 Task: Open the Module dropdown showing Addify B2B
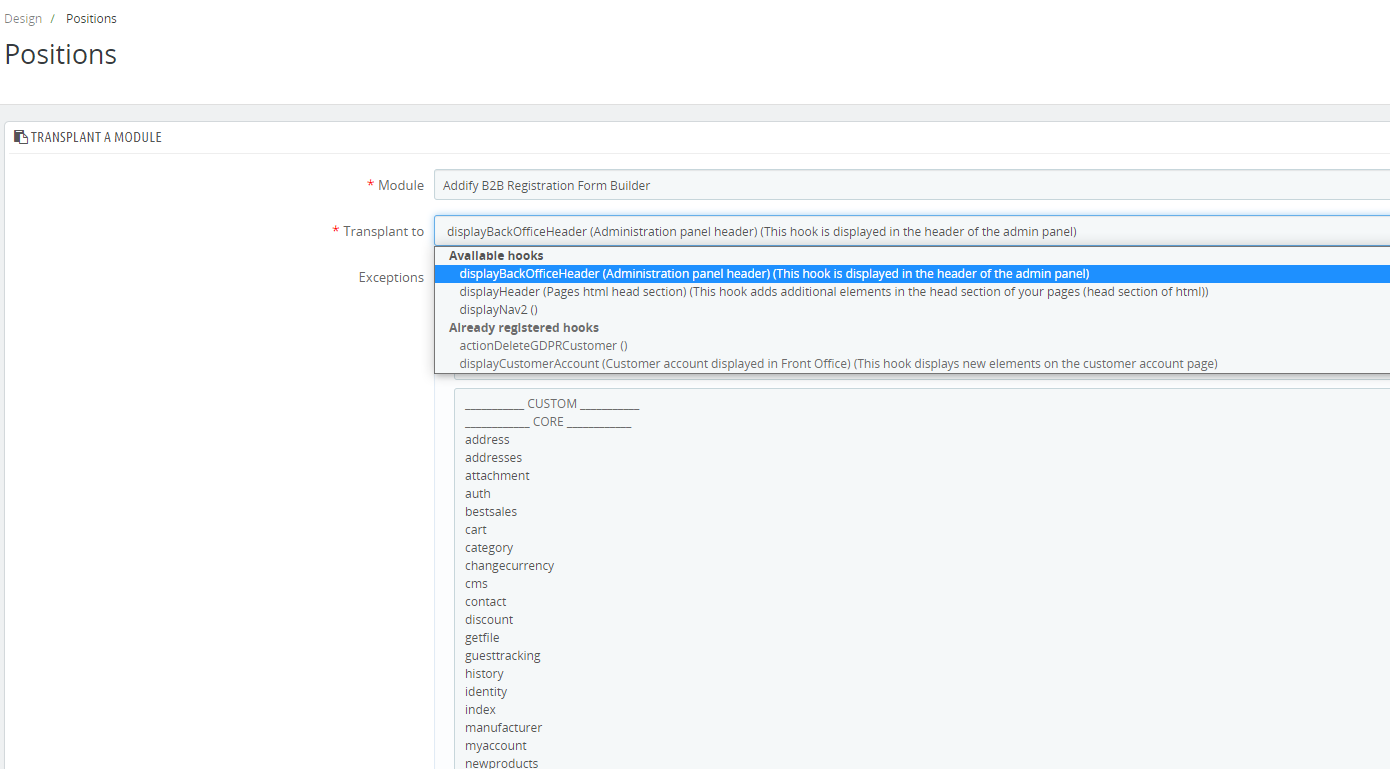coord(911,185)
